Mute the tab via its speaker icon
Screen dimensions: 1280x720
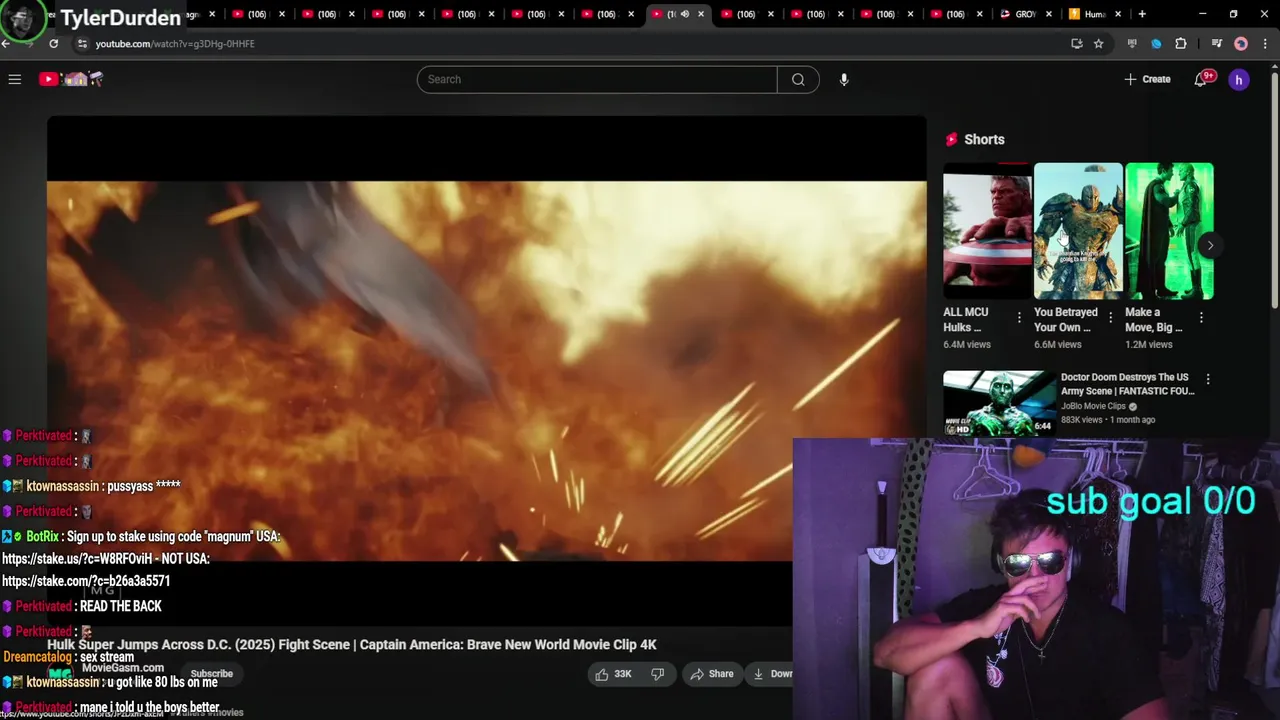[x=685, y=14]
